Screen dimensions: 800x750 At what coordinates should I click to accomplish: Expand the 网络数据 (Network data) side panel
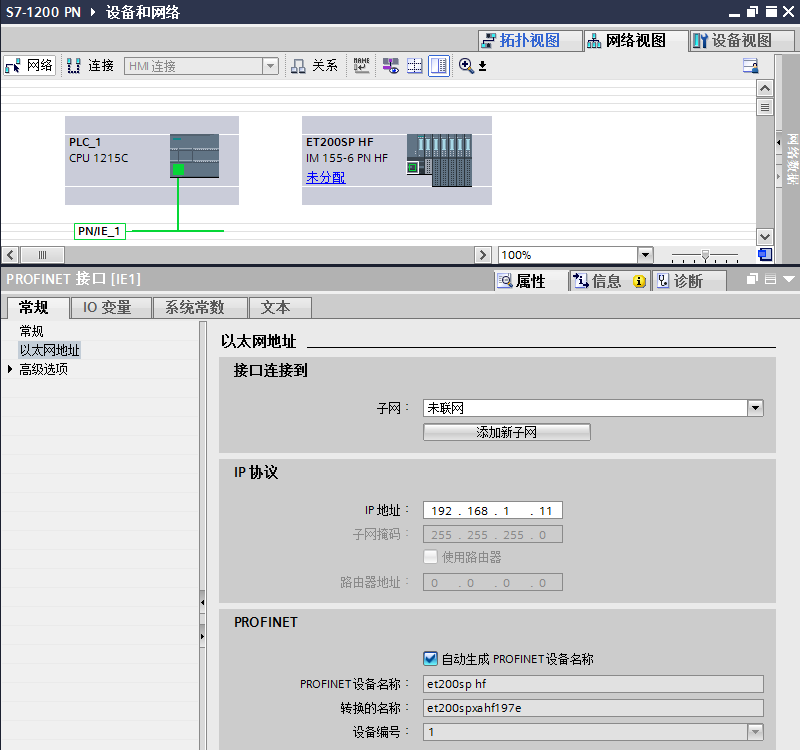pyautogui.click(x=779, y=142)
